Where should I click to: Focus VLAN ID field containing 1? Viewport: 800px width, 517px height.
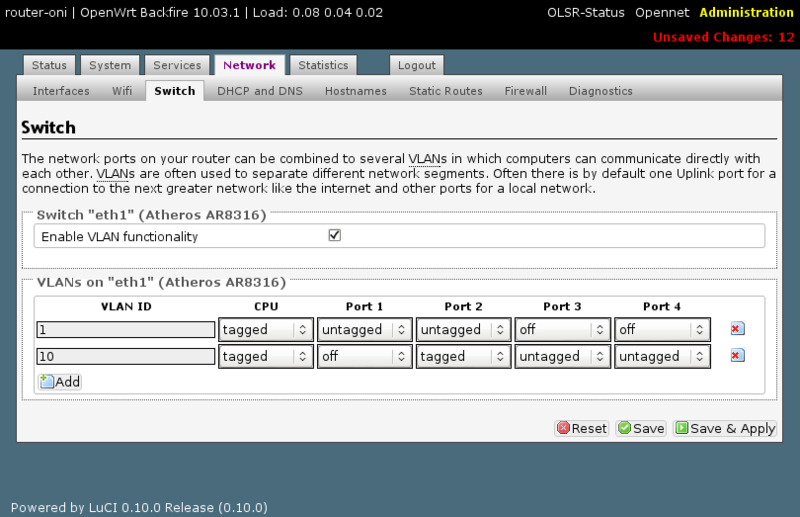[x=126, y=329]
